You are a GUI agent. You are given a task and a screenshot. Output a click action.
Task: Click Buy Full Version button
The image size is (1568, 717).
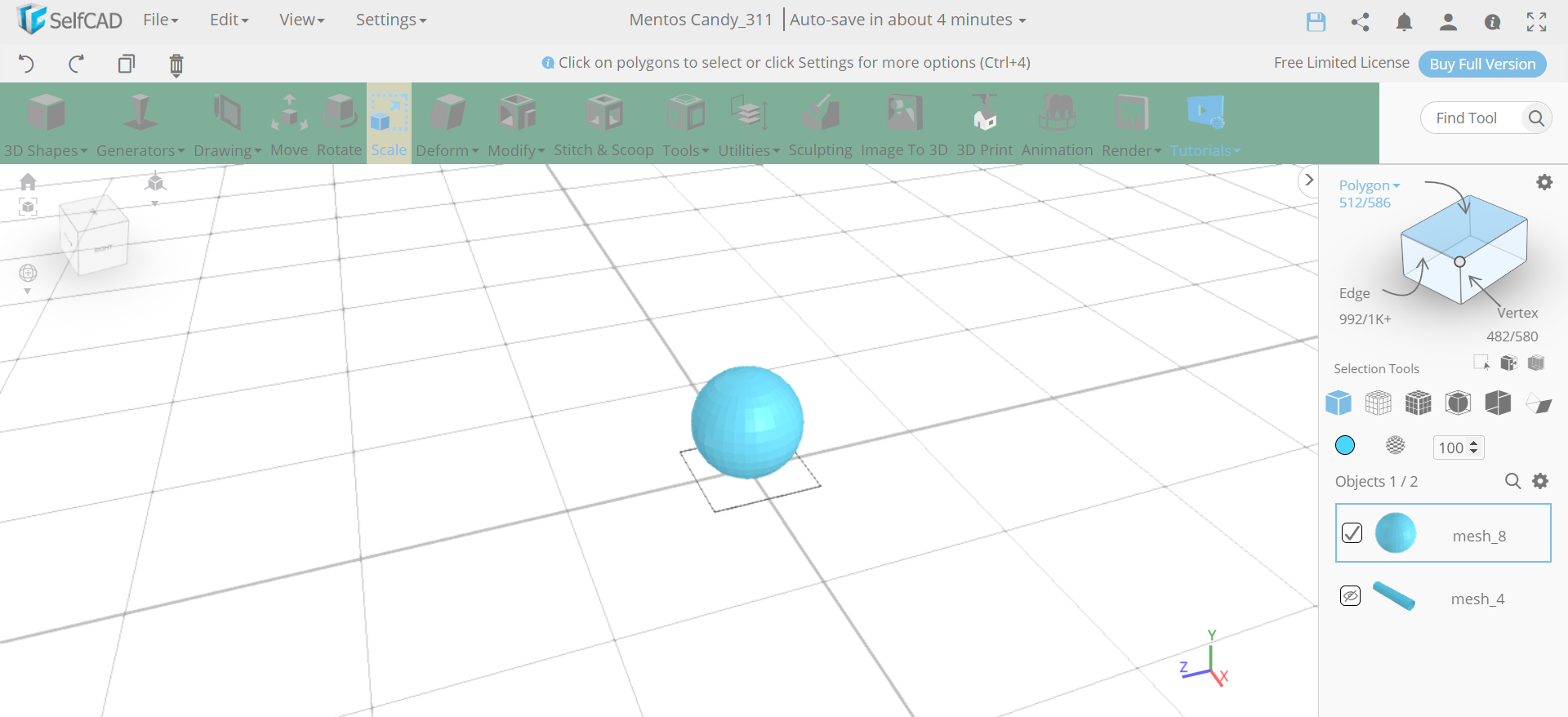pyautogui.click(x=1482, y=64)
